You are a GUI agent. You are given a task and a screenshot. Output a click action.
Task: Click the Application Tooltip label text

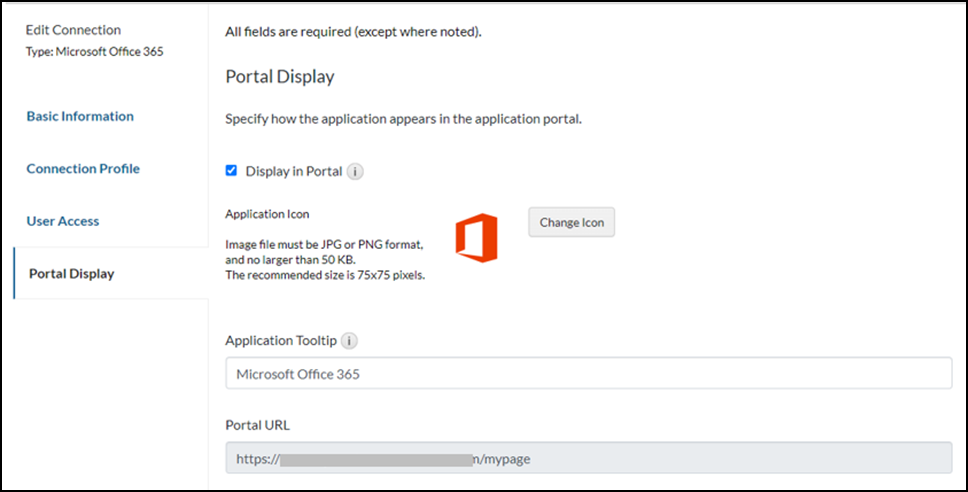(x=281, y=341)
